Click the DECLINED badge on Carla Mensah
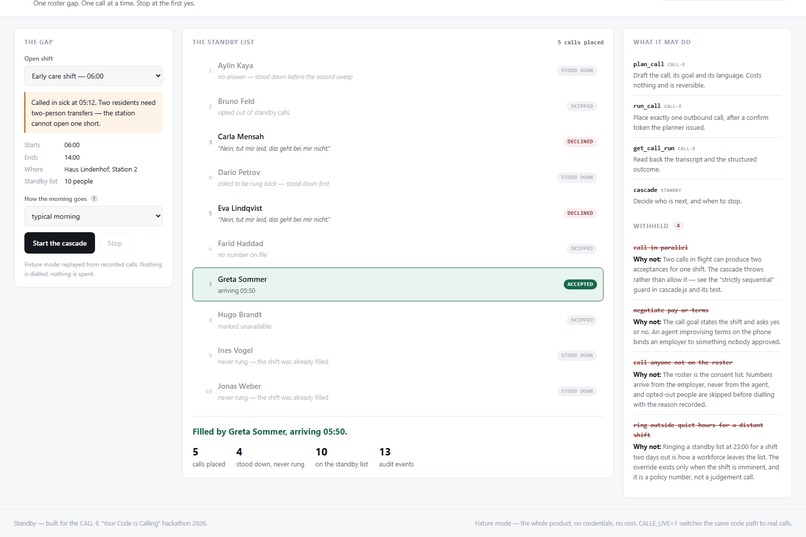This screenshot has width=806, height=537. [580, 141]
